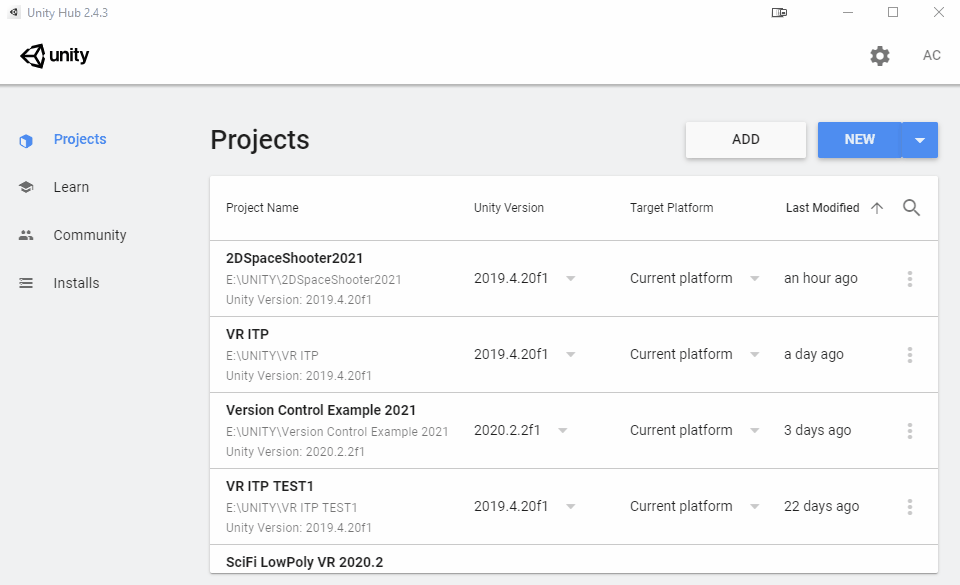Open the version dropdown for Version Control Example 2021
The height and width of the screenshot is (585, 960).
[x=562, y=431]
